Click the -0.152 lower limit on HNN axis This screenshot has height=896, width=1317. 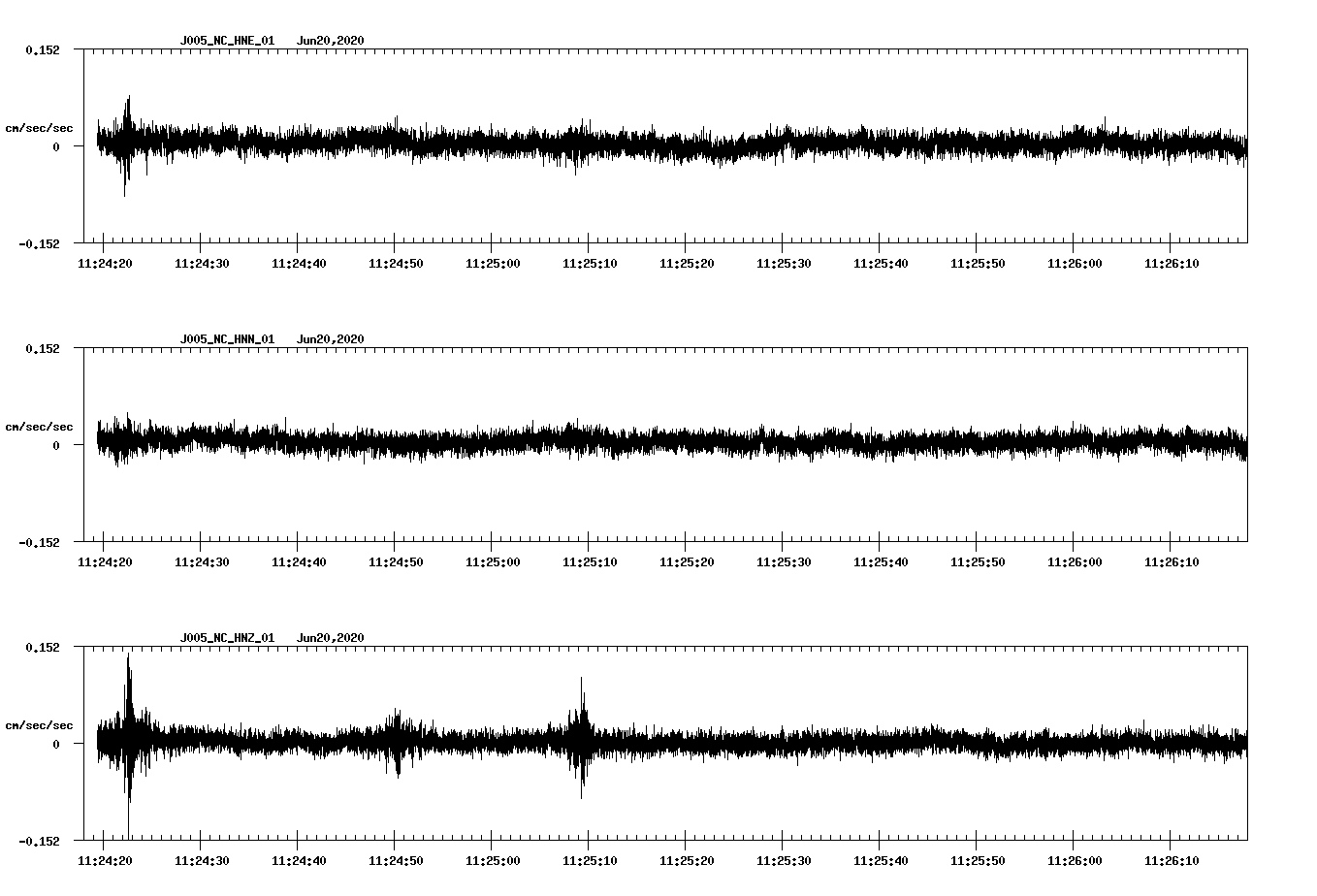pos(39,542)
